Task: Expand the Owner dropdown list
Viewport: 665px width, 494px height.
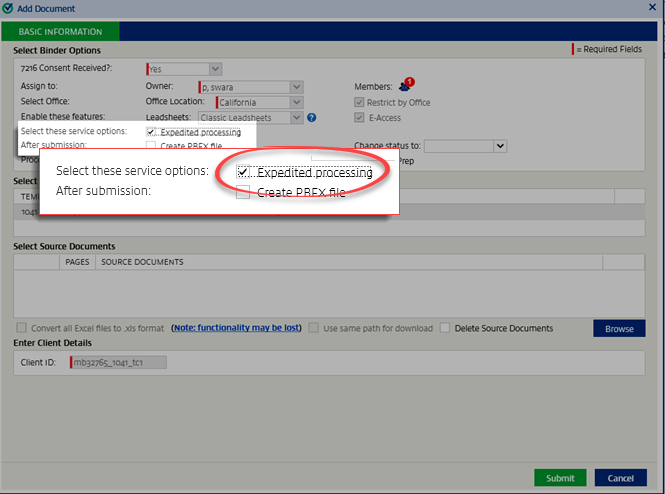Action: coord(296,87)
